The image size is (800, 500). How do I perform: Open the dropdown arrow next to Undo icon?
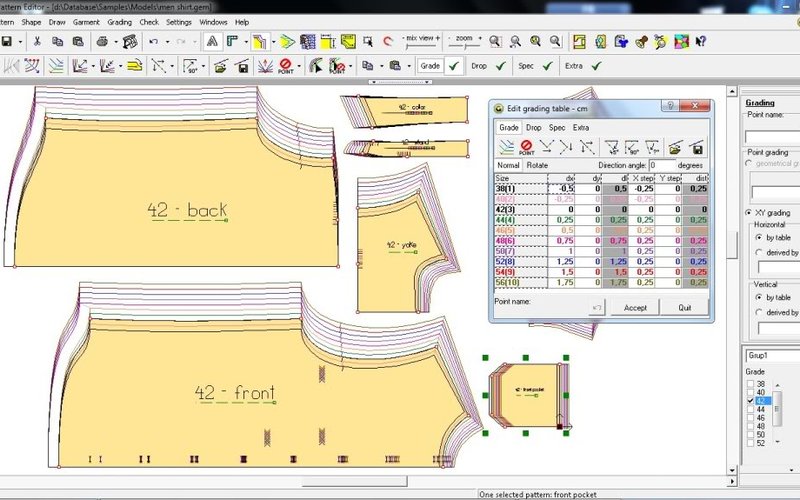pyautogui.click(x=167, y=42)
